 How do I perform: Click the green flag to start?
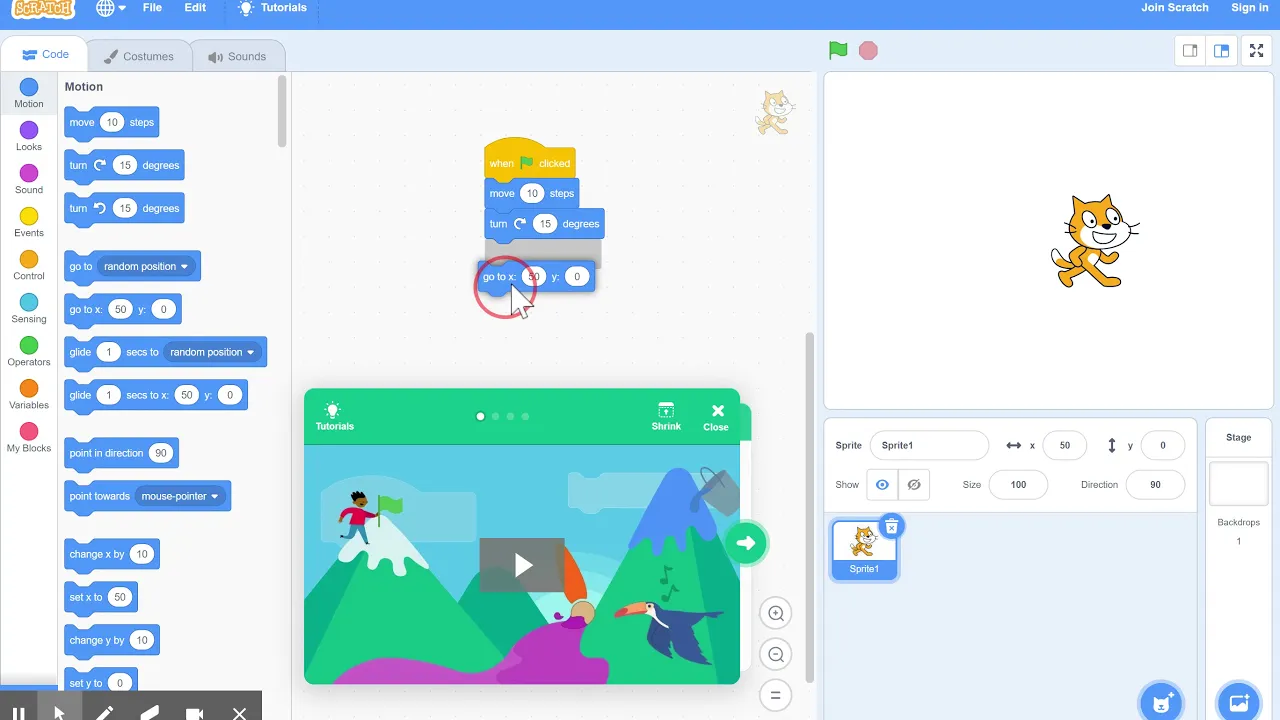(x=838, y=50)
